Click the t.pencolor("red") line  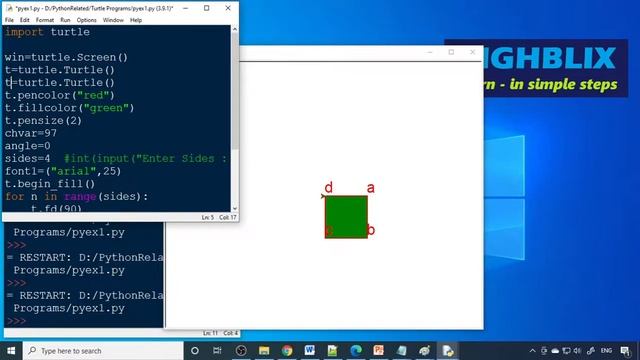pos(60,95)
